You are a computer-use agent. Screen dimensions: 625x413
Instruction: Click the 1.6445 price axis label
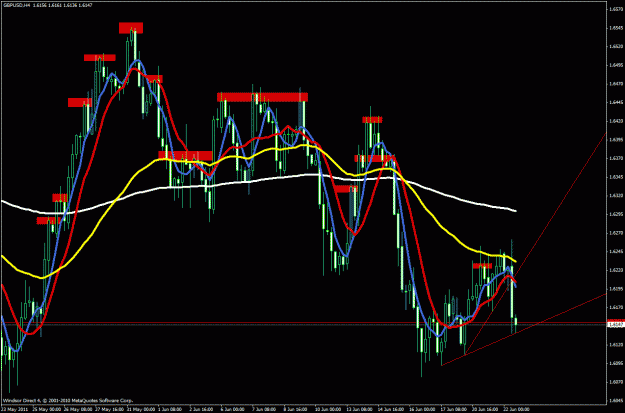tap(615, 102)
